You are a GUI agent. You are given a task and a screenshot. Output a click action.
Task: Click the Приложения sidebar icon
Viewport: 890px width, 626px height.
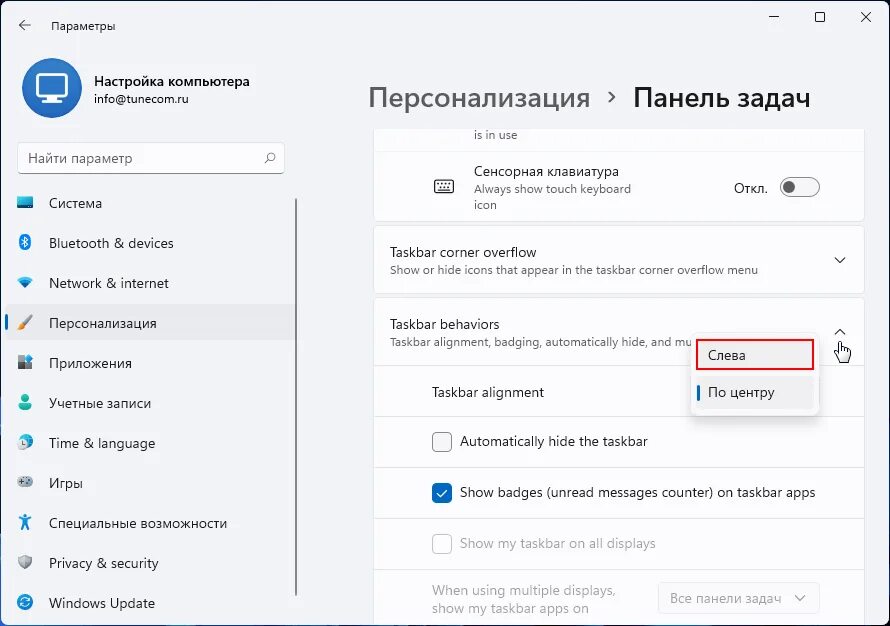pyautogui.click(x=25, y=363)
